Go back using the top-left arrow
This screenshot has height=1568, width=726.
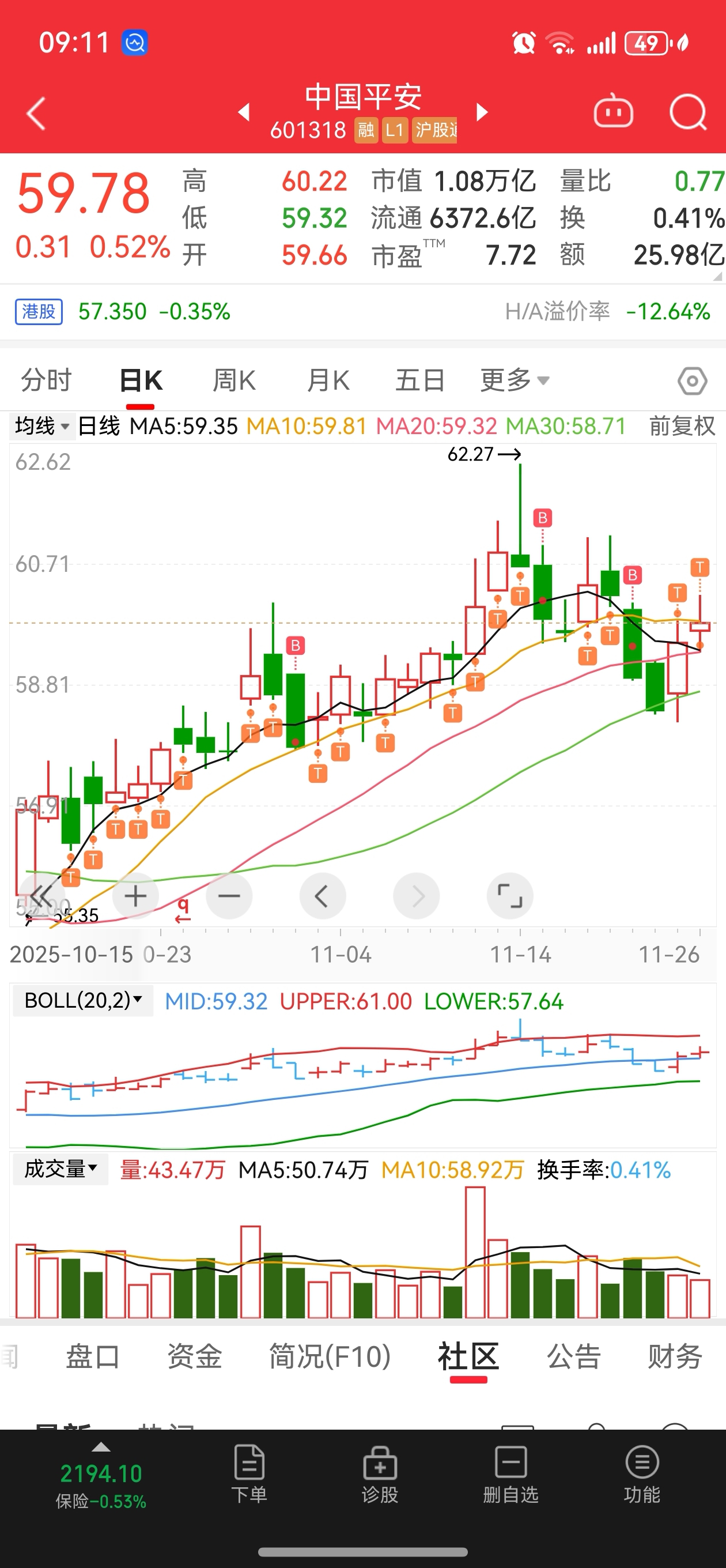click(x=36, y=113)
